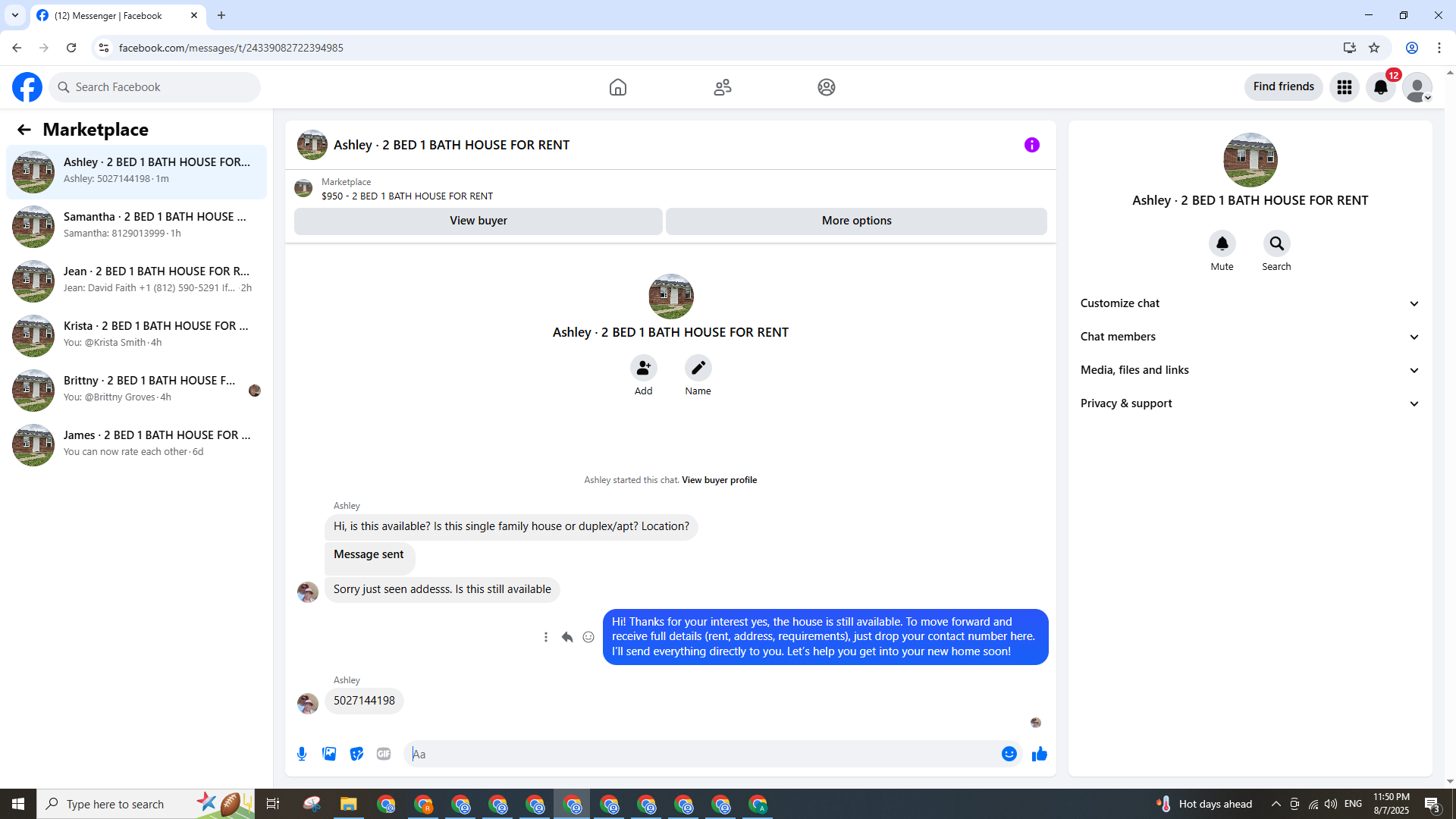Expand Privacy & support section

(x=1250, y=403)
